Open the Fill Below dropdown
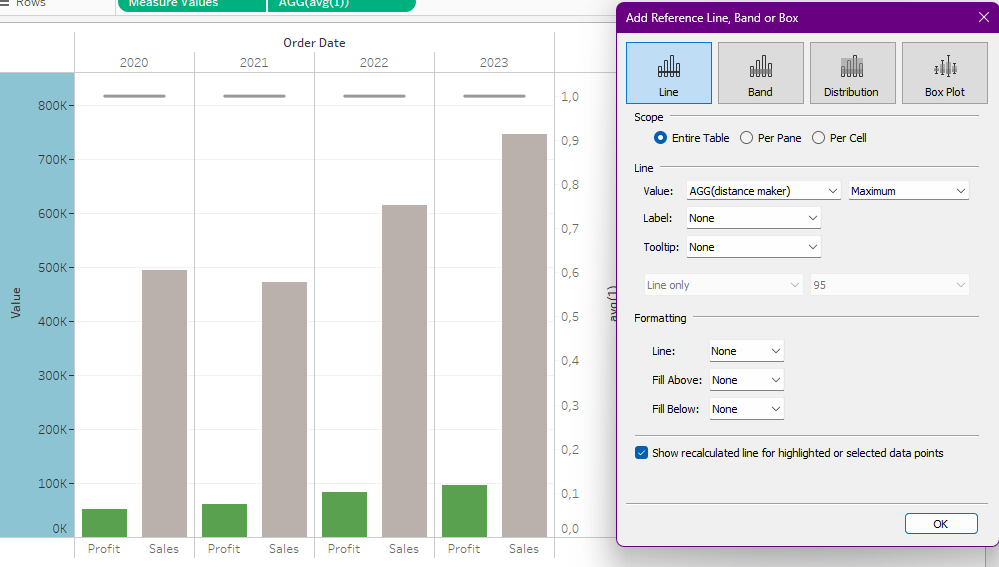 point(746,409)
